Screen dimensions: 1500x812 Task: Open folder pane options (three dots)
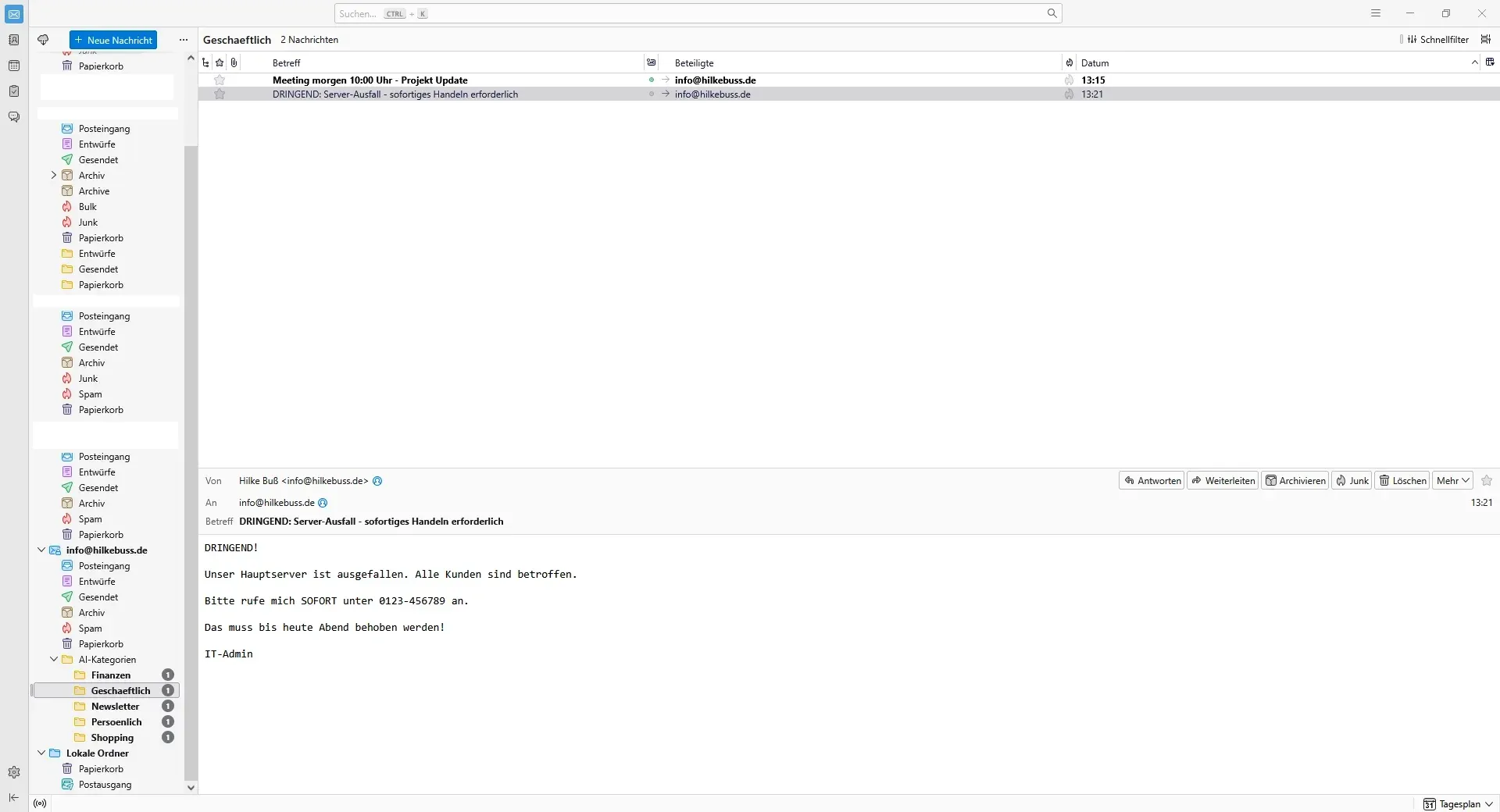[x=184, y=40]
